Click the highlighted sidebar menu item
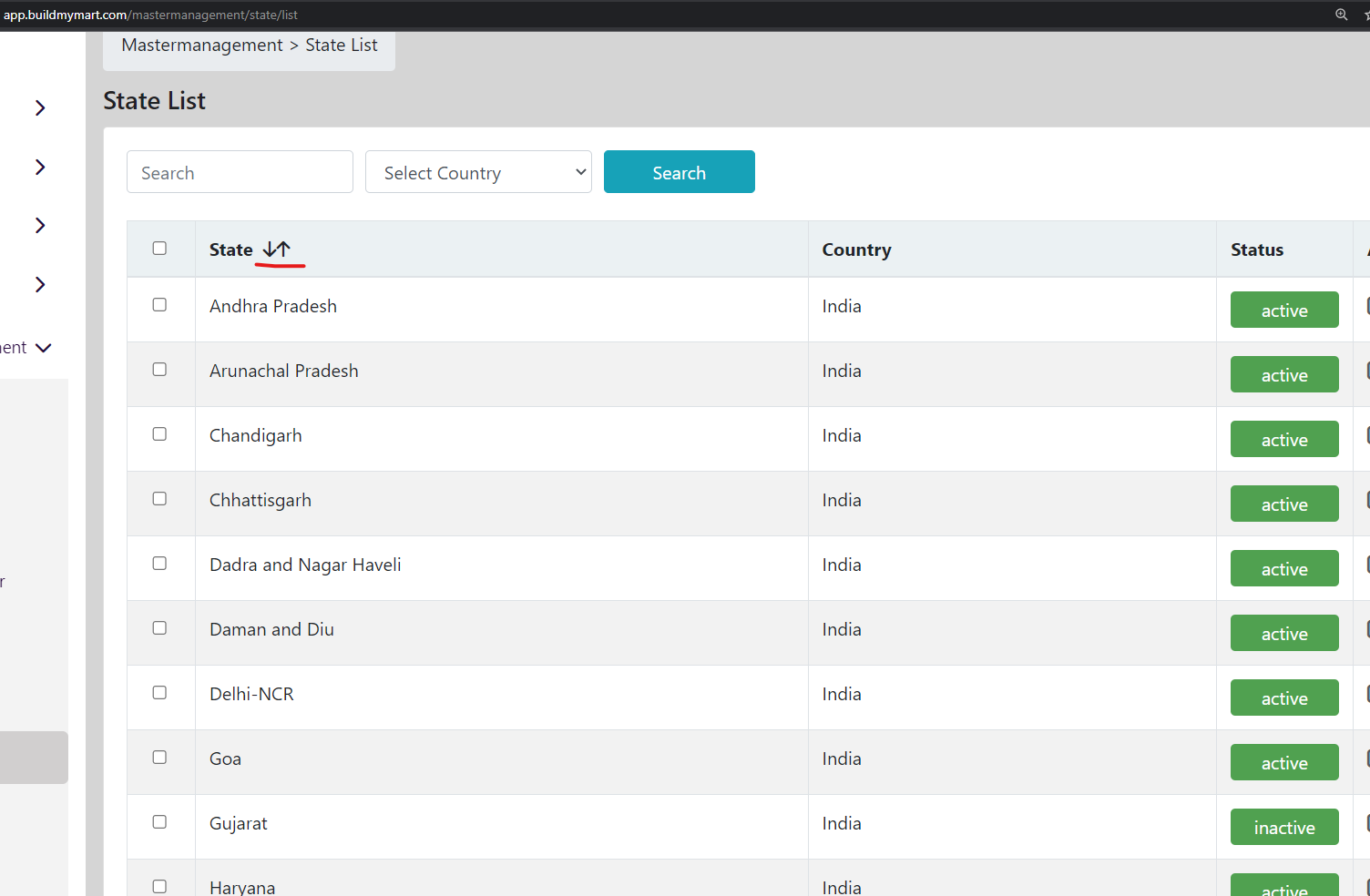The image size is (1370, 896). [x=34, y=758]
